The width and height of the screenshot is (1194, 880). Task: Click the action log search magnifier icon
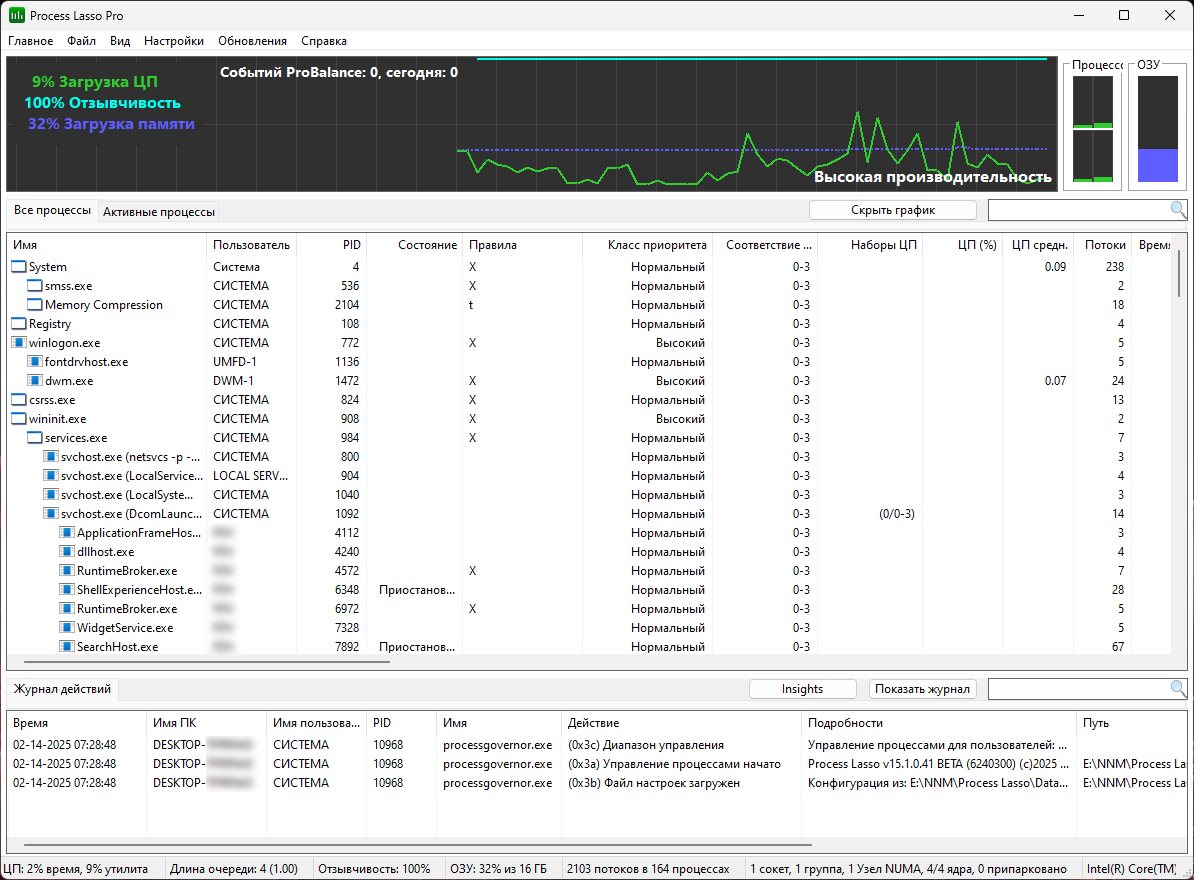1178,689
